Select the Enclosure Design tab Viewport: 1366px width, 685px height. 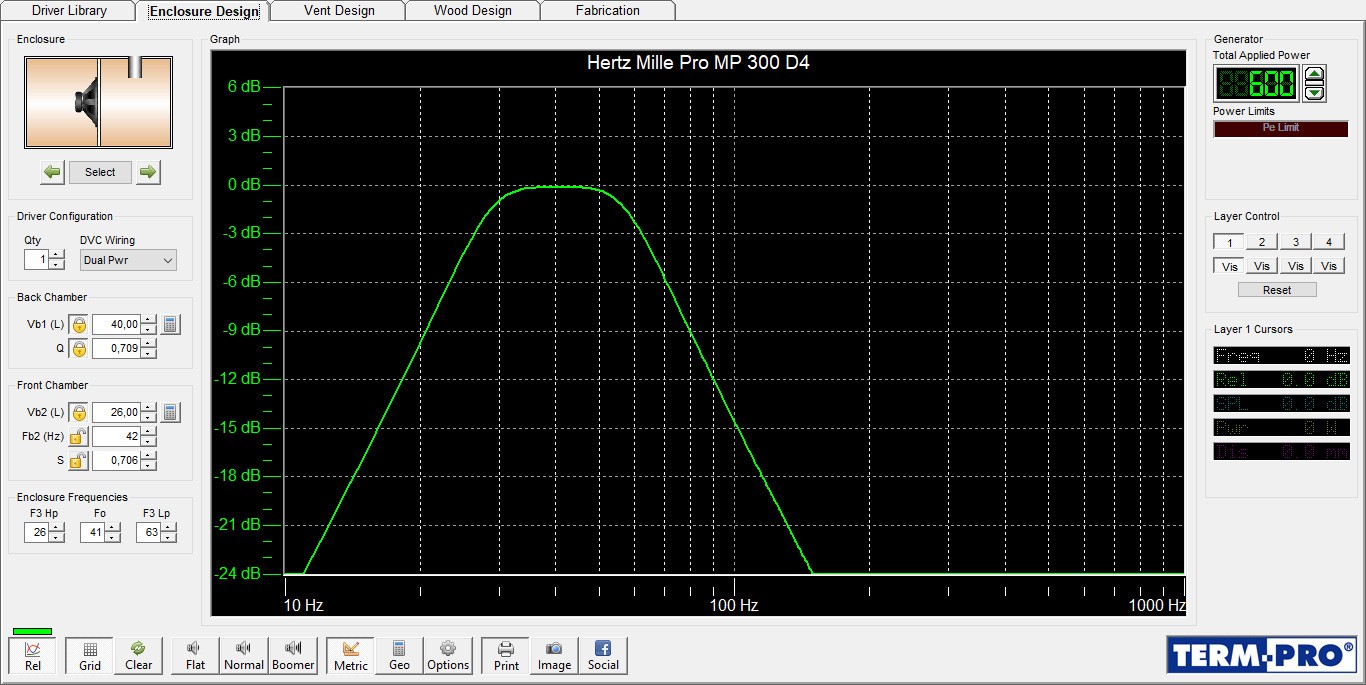(204, 11)
